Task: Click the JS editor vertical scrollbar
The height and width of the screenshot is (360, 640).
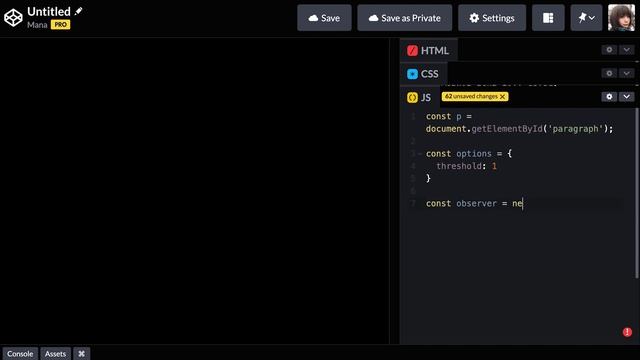Action: click(636, 194)
